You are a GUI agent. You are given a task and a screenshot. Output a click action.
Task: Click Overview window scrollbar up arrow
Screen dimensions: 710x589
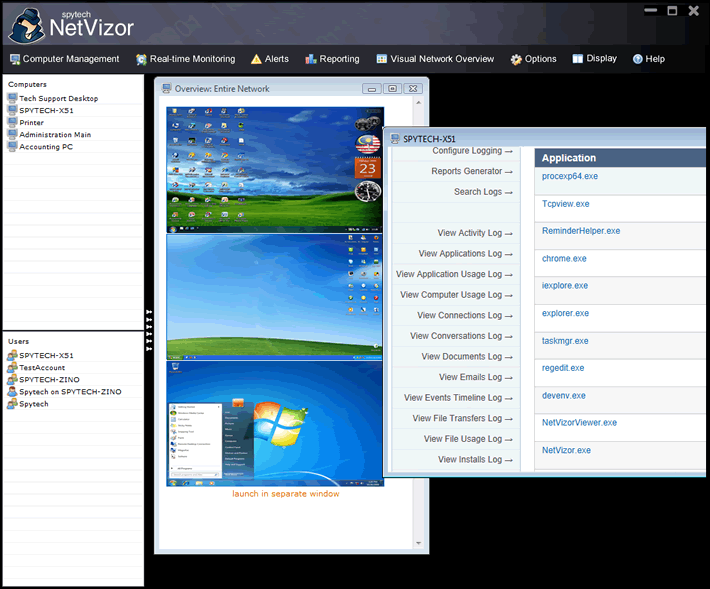[x=418, y=103]
